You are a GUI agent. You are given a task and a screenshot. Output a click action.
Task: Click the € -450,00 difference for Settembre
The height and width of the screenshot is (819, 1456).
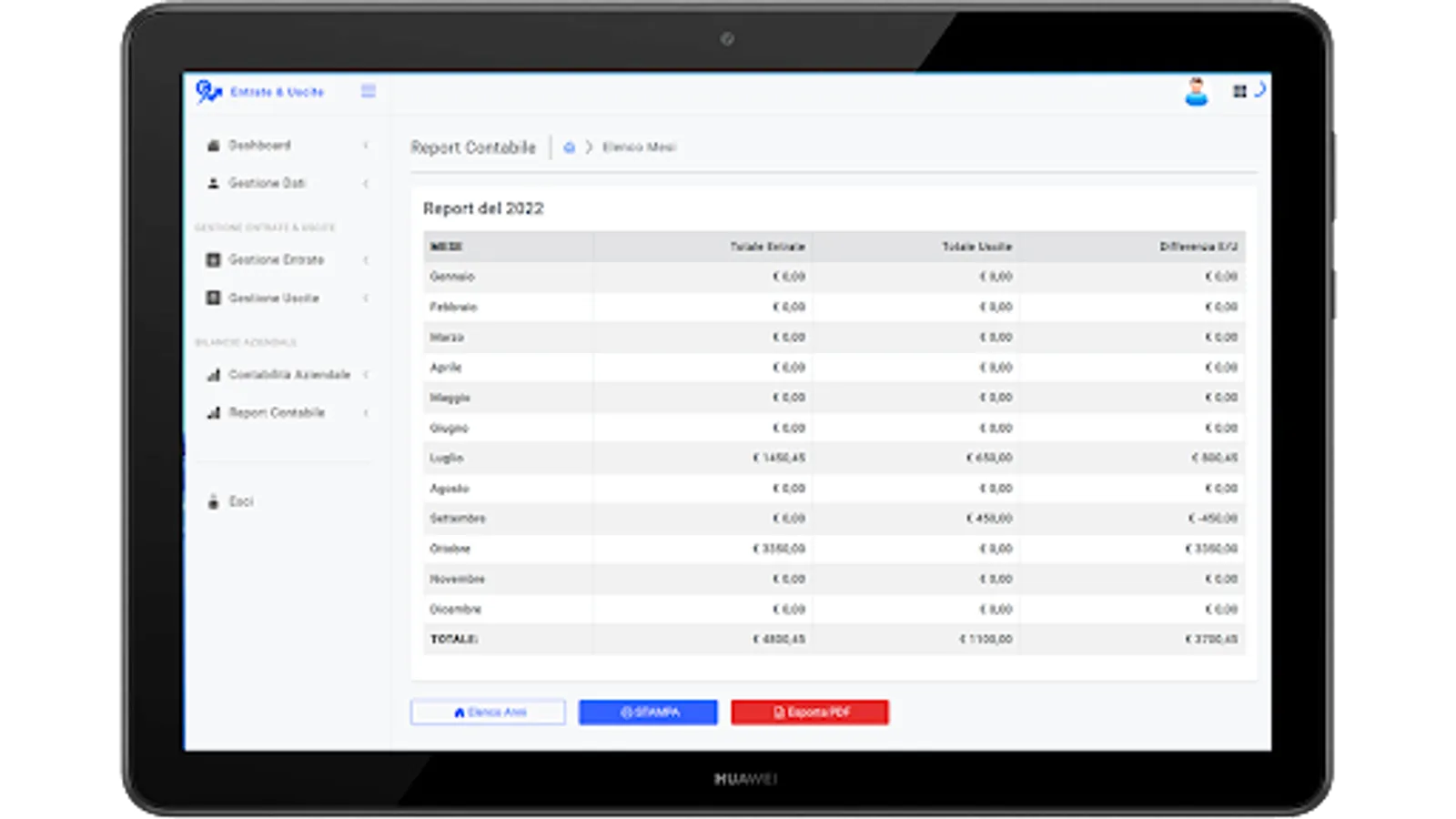point(1213,519)
